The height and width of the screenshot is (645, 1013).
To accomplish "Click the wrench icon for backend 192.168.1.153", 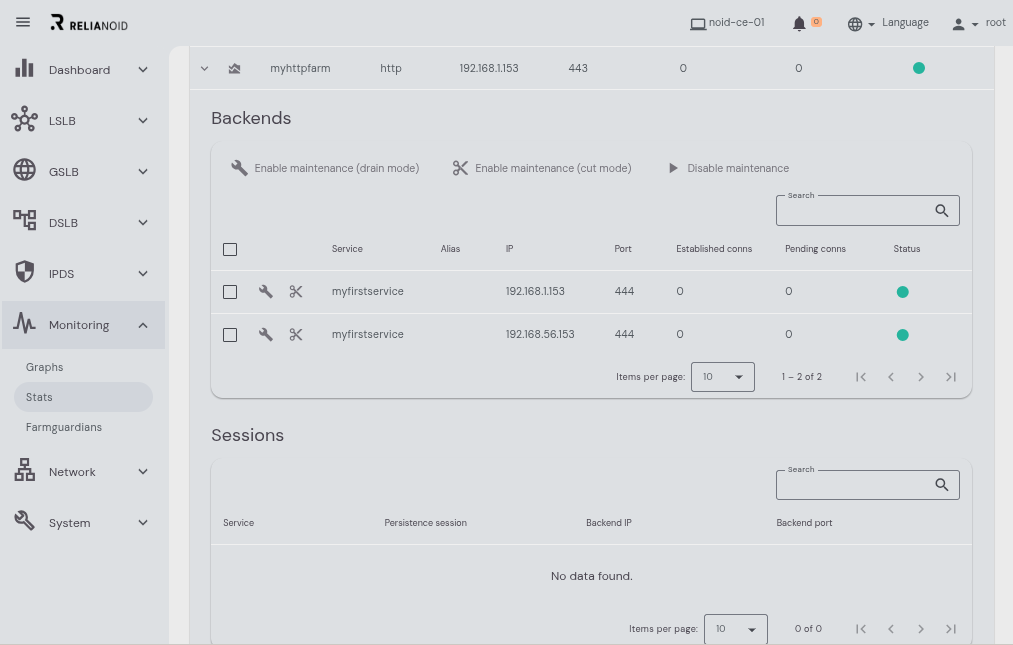I will point(266,291).
